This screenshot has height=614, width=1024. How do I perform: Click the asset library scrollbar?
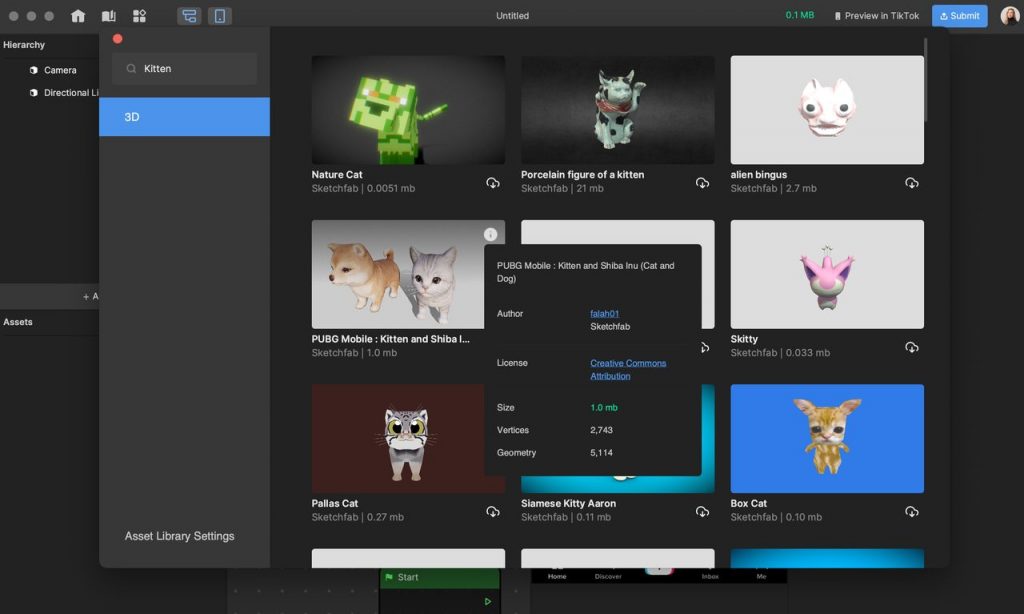point(925,80)
